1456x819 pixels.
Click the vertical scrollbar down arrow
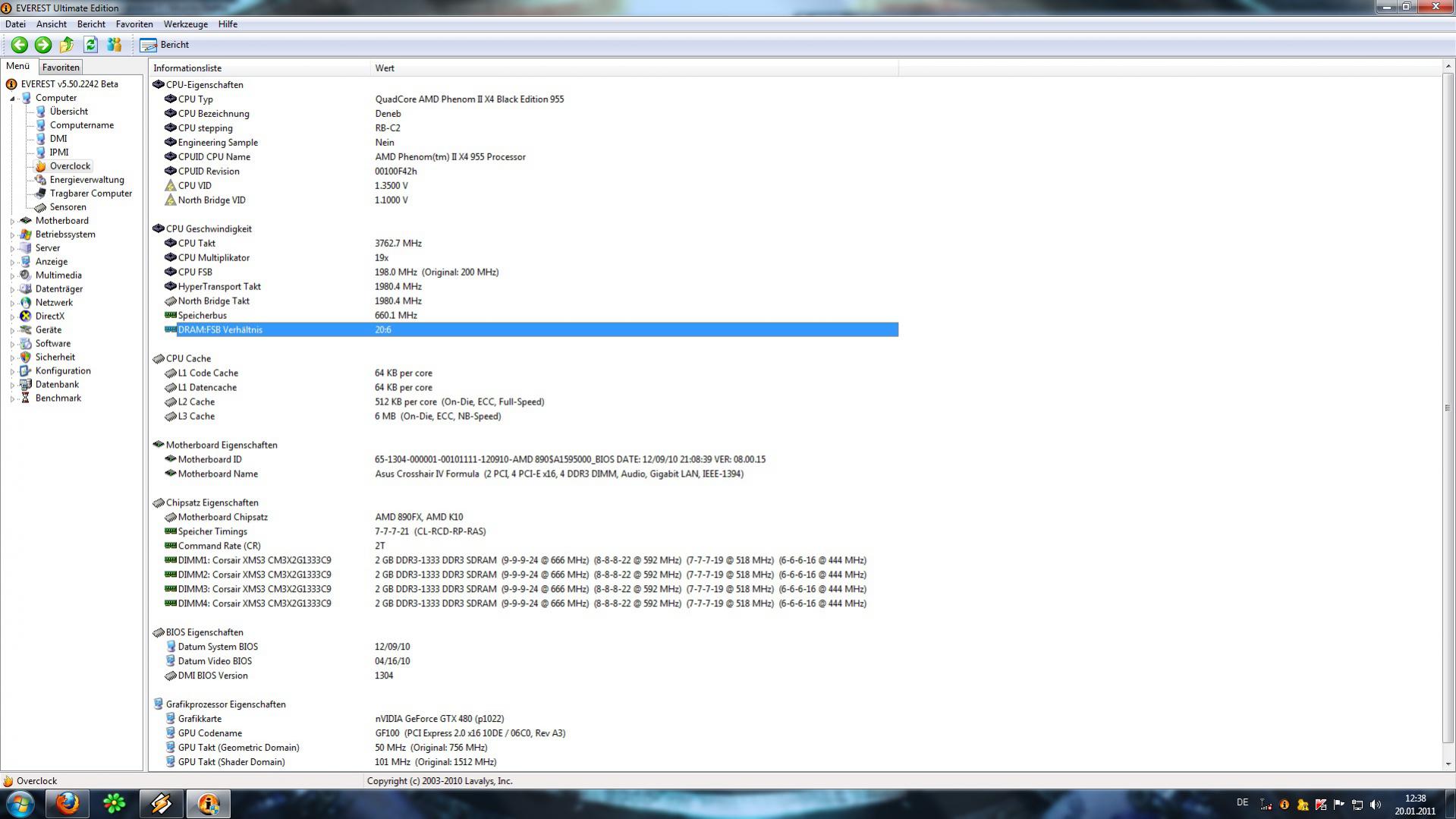coord(1448,764)
